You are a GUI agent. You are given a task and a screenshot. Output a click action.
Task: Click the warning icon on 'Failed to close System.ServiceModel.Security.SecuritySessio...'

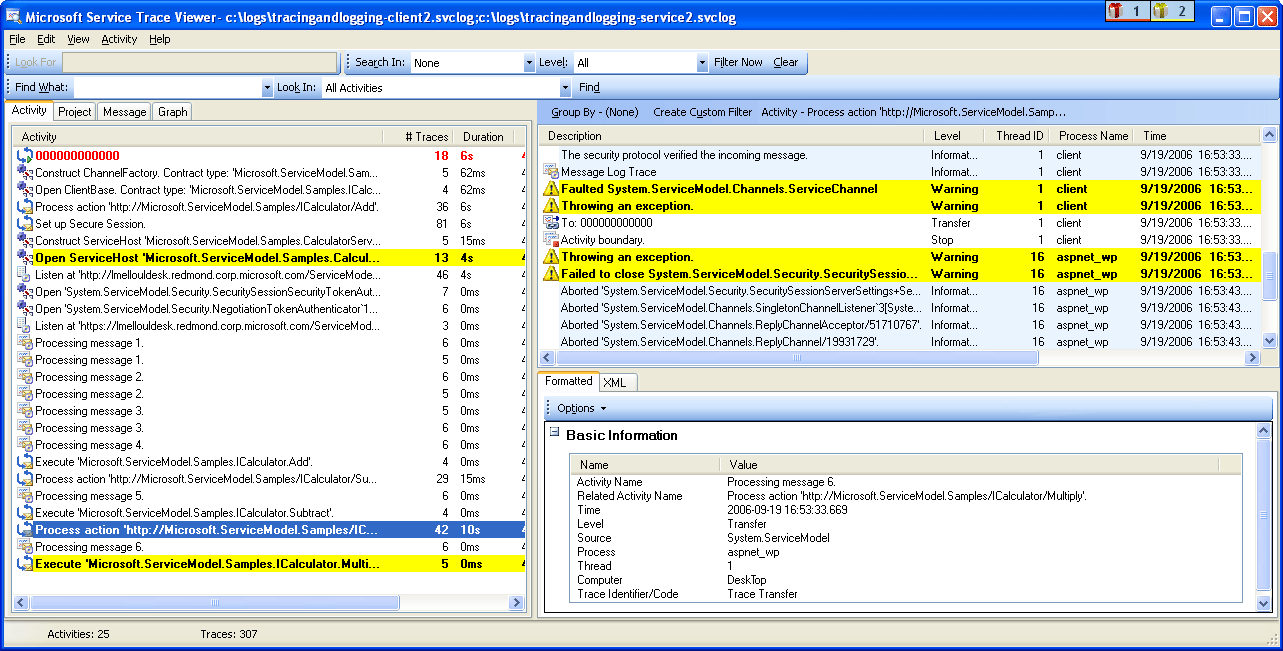(550, 273)
